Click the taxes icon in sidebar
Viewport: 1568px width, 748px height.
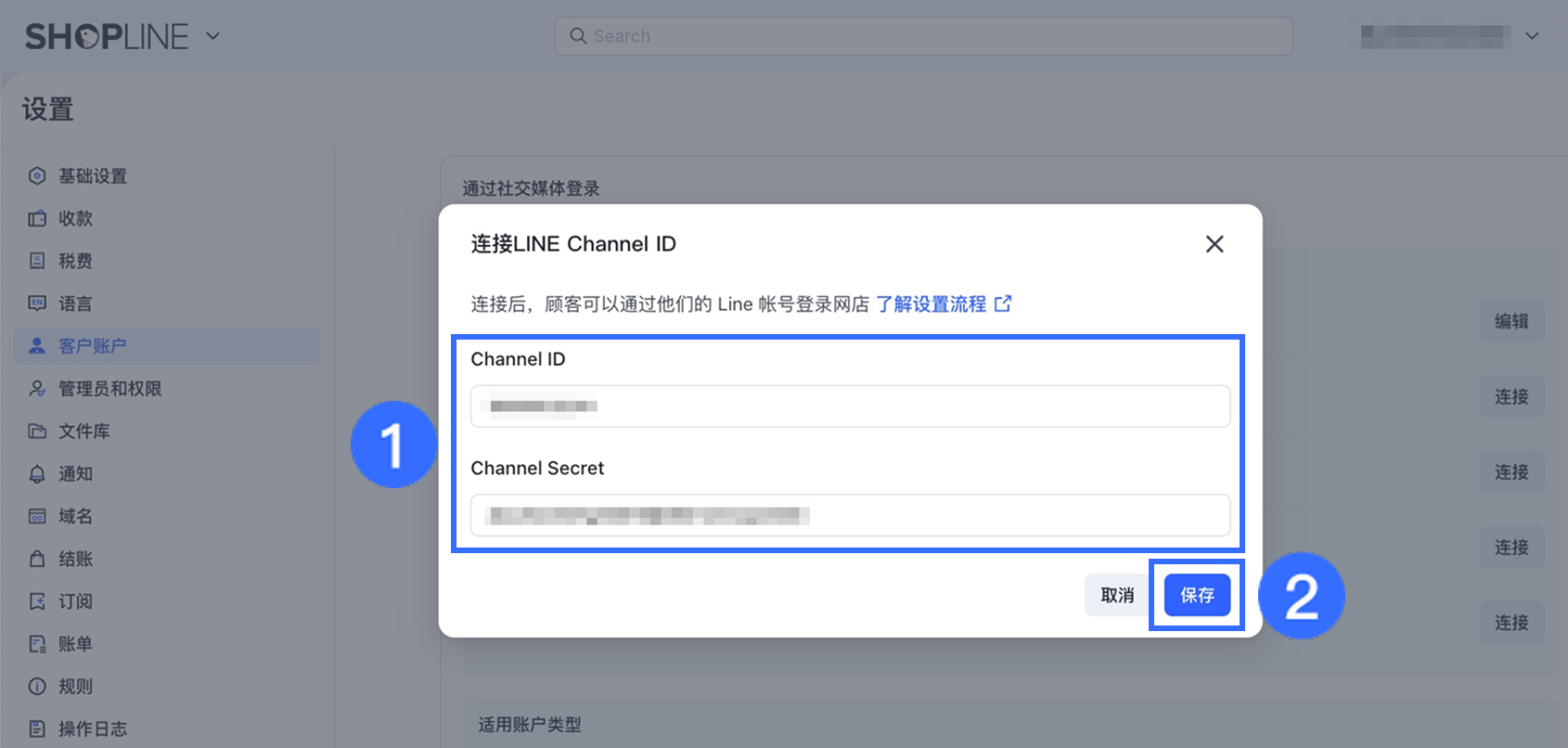point(37,261)
